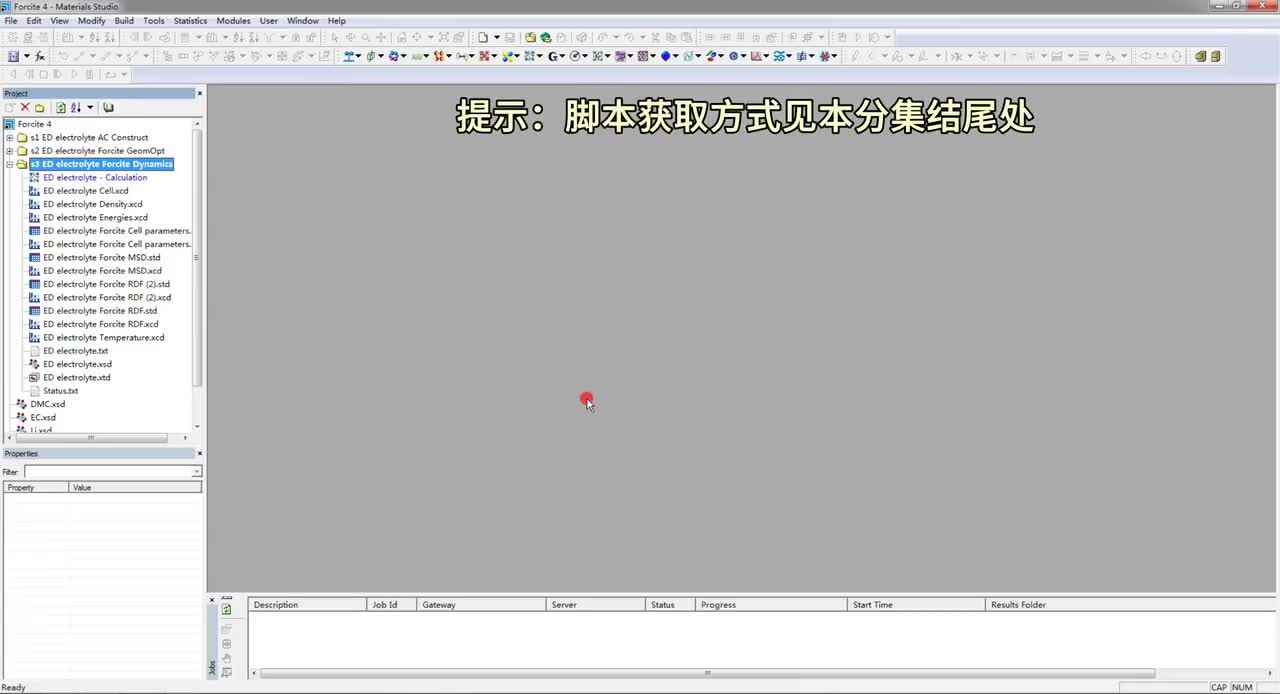Click the blue droplet module icon

[666, 56]
